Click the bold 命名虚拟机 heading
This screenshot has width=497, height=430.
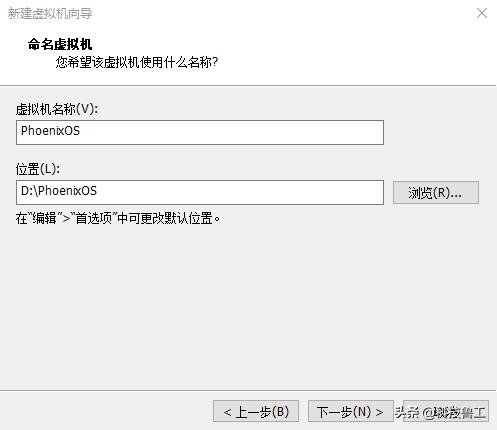pyautogui.click(x=60, y=44)
